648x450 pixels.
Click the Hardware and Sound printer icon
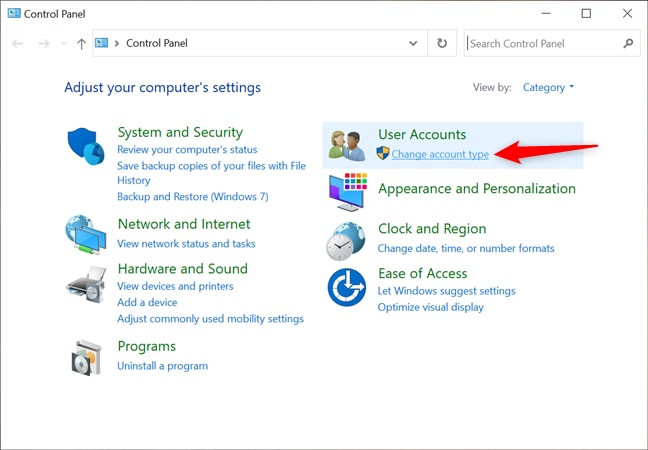click(x=85, y=284)
